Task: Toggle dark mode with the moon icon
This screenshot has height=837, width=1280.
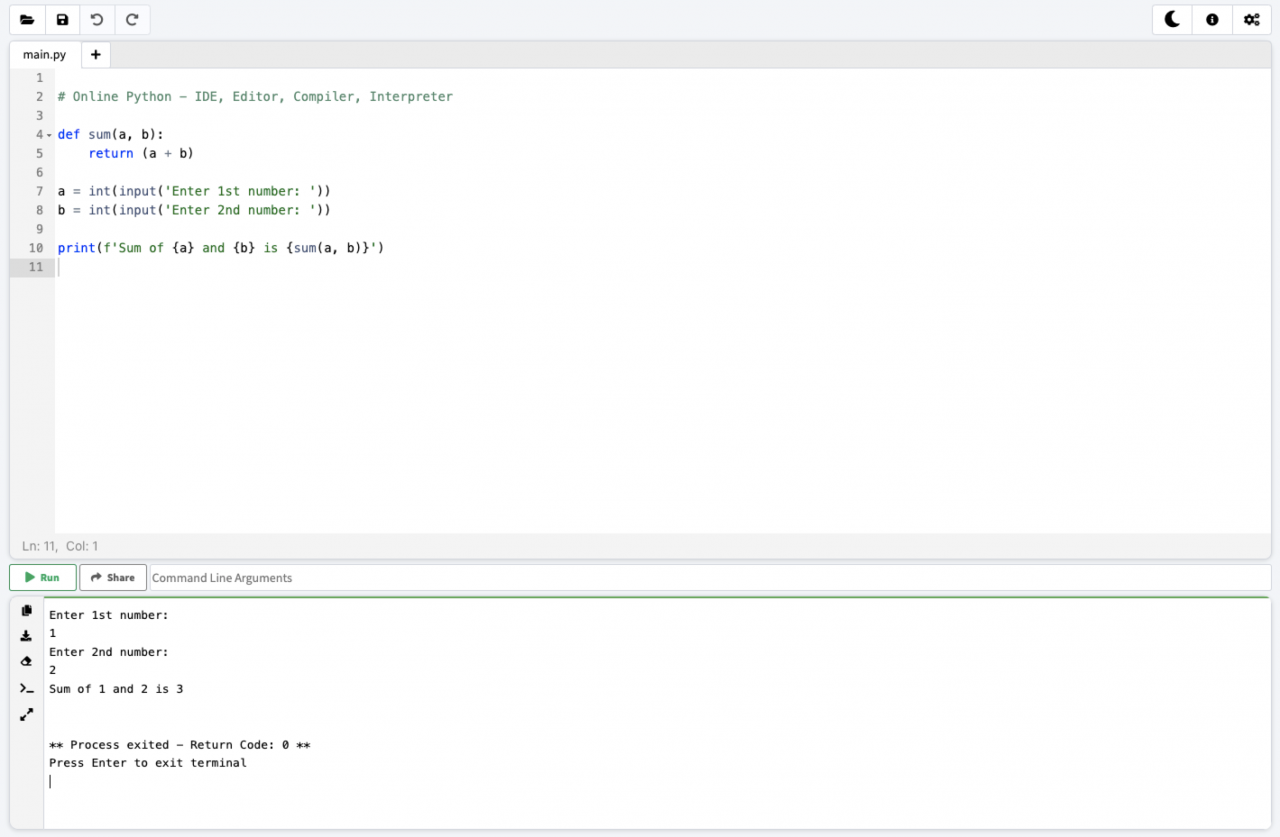Action: coord(1172,19)
